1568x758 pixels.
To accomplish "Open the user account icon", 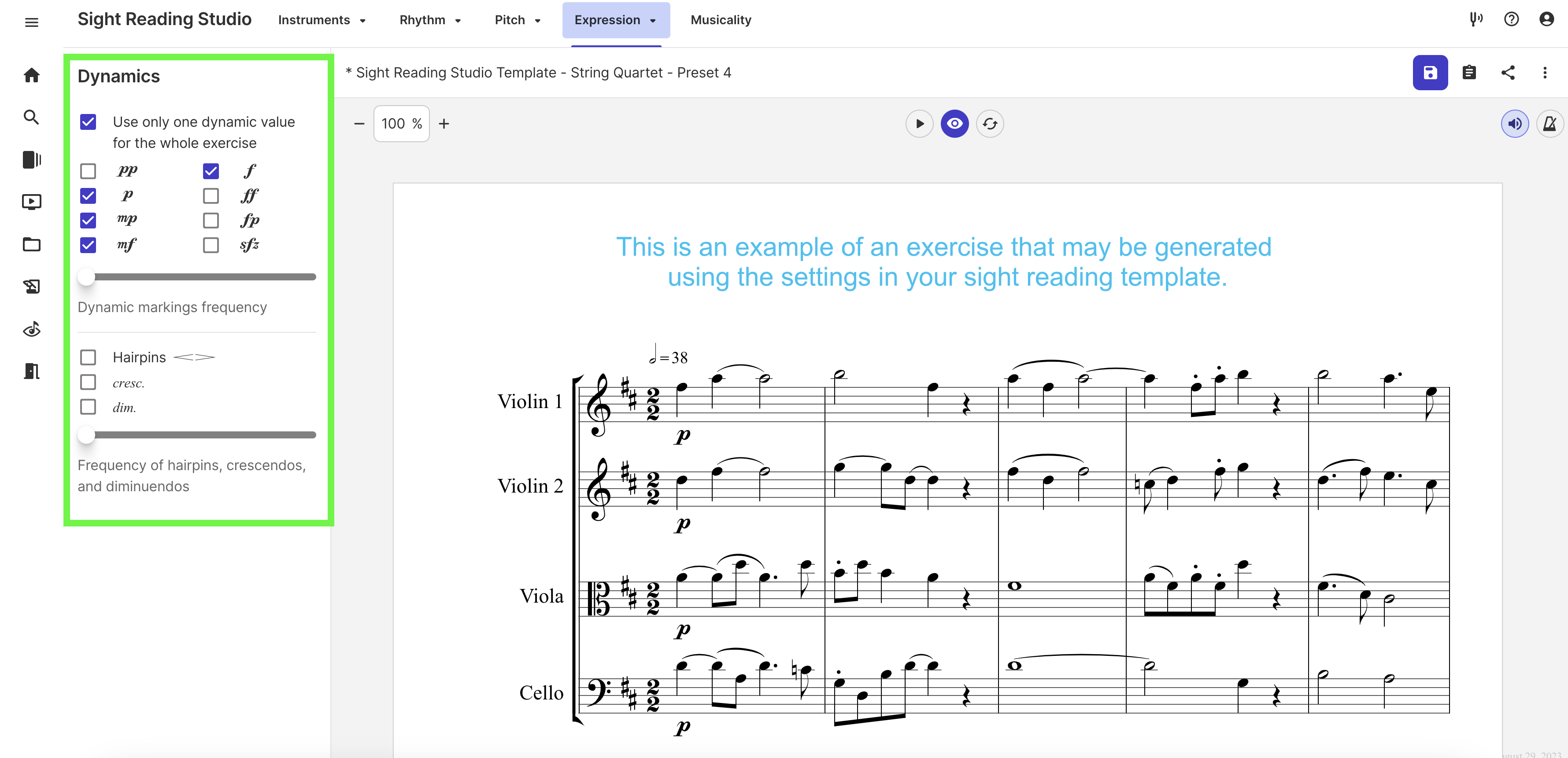I will point(1547,19).
